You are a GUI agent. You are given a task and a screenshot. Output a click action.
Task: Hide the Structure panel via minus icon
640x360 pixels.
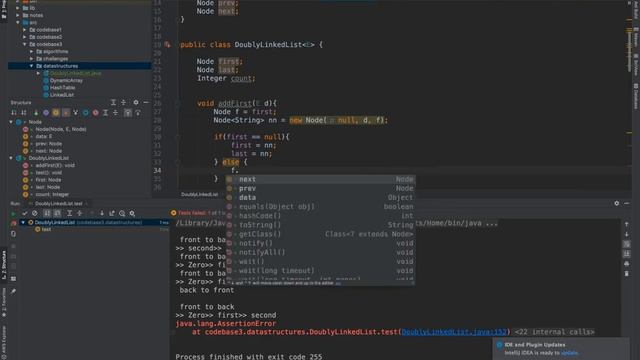[146, 102]
